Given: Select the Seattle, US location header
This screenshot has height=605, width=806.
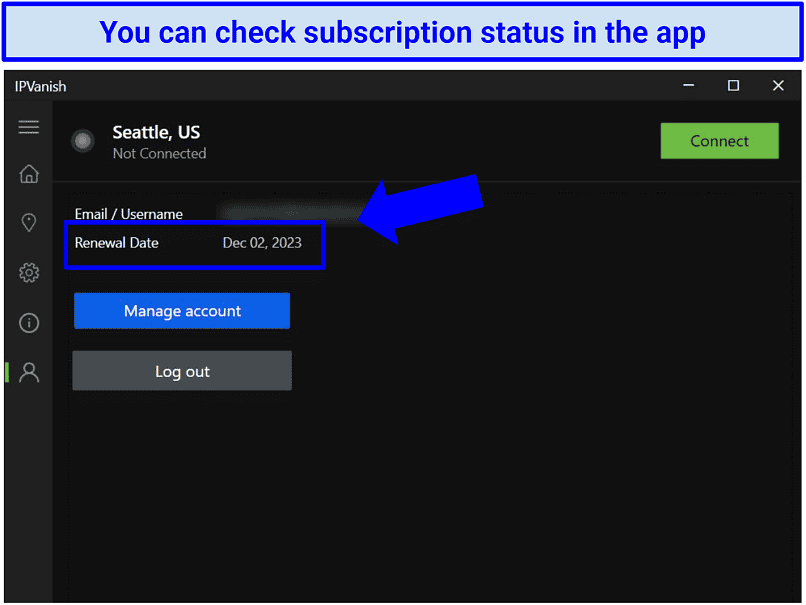Looking at the screenshot, I should [x=156, y=131].
